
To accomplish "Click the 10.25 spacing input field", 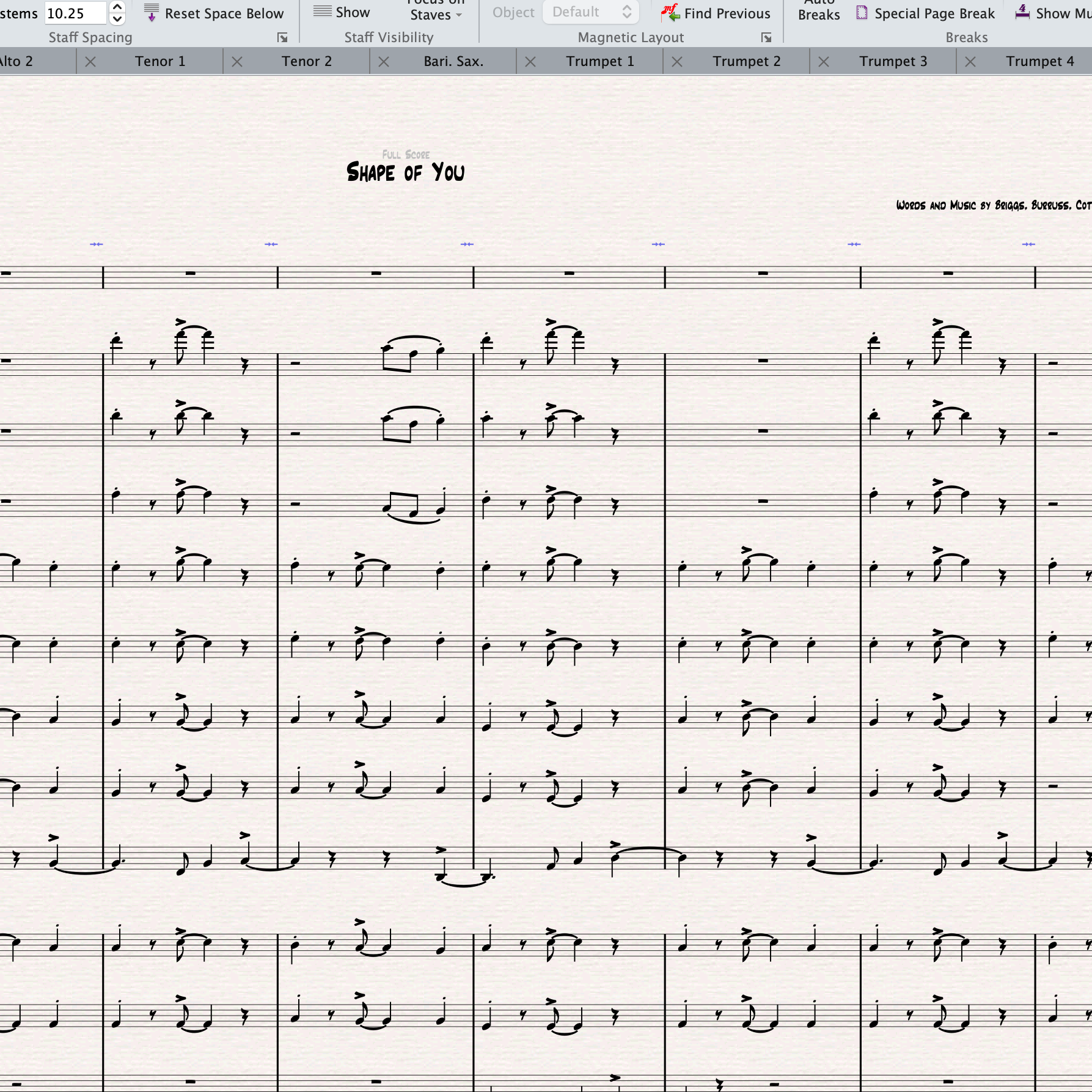I will [x=76, y=13].
